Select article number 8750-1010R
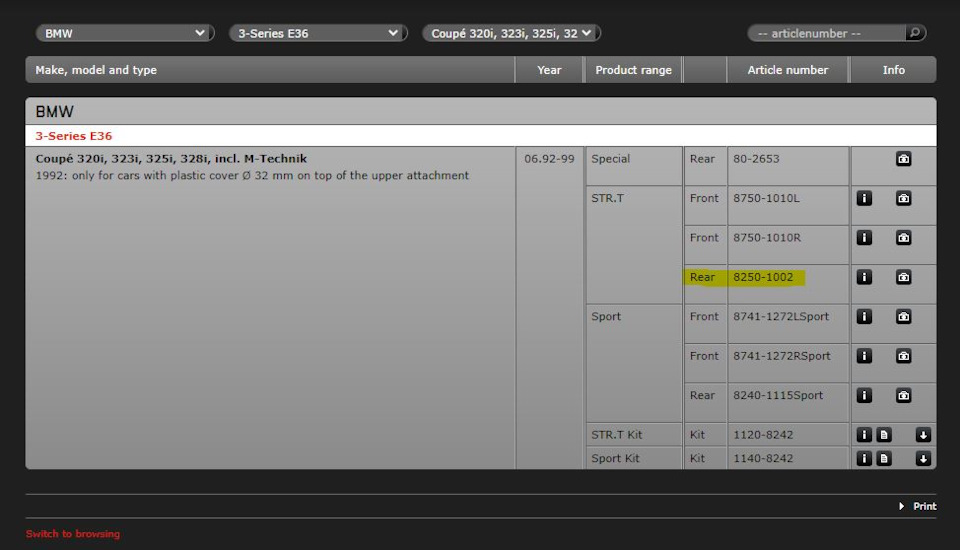Image resolution: width=960 pixels, height=550 pixels. click(x=767, y=238)
